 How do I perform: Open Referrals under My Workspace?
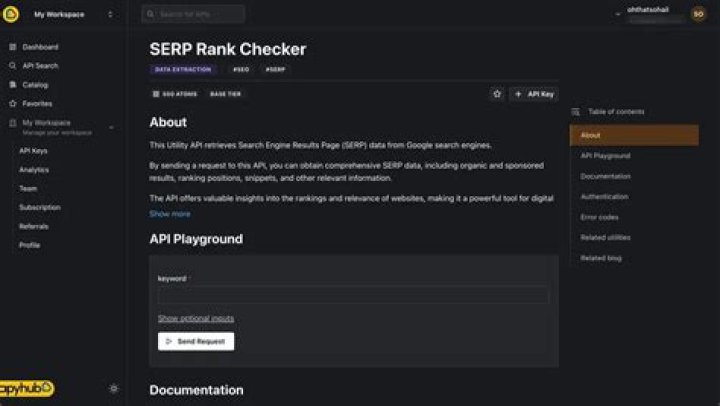click(x=34, y=226)
